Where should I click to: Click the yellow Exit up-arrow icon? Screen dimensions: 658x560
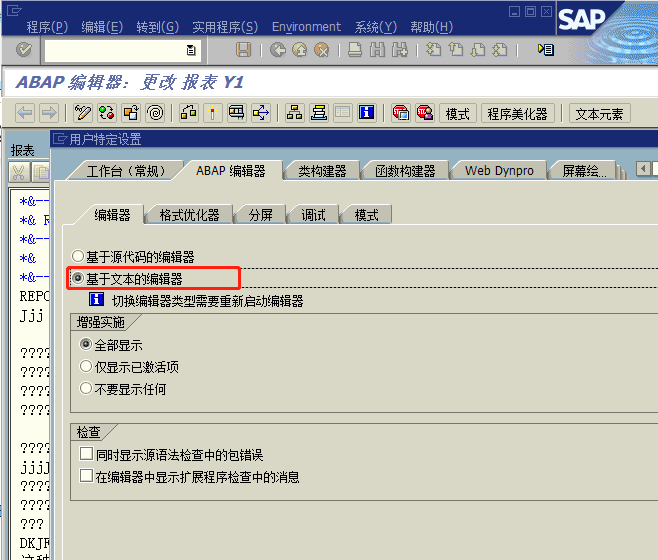tap(300, 50)
